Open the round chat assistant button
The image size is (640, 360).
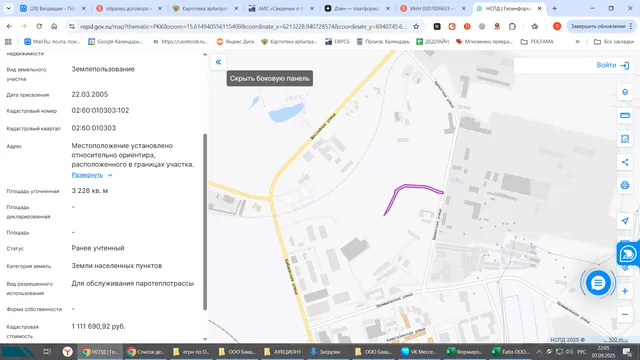tap(598, 283)
